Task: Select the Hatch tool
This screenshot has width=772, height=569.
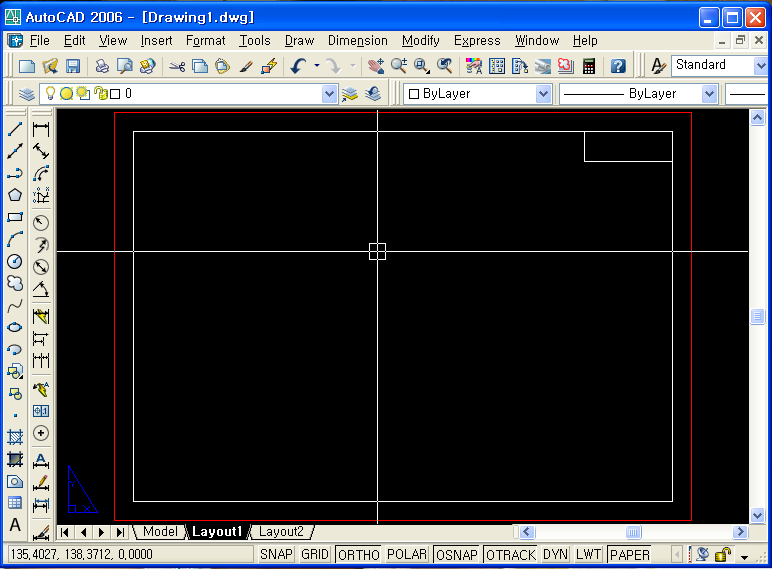Action: click(15, 437)
